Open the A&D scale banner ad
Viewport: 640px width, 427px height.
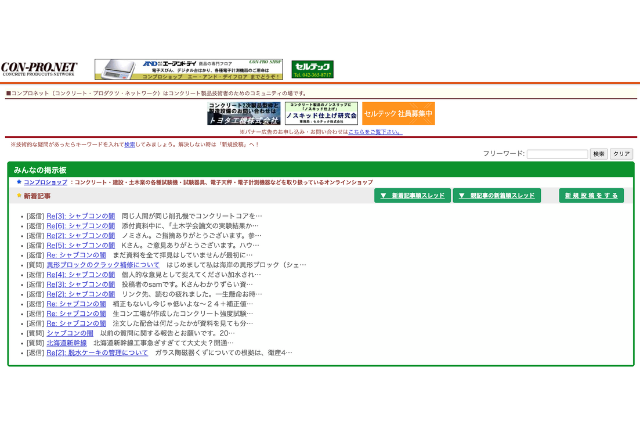[190, 69]
